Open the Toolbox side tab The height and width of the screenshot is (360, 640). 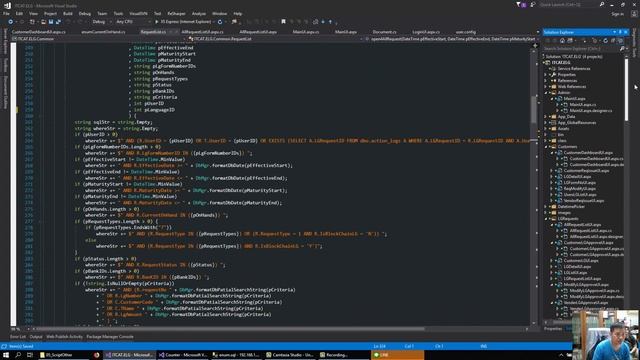[5, 65]
